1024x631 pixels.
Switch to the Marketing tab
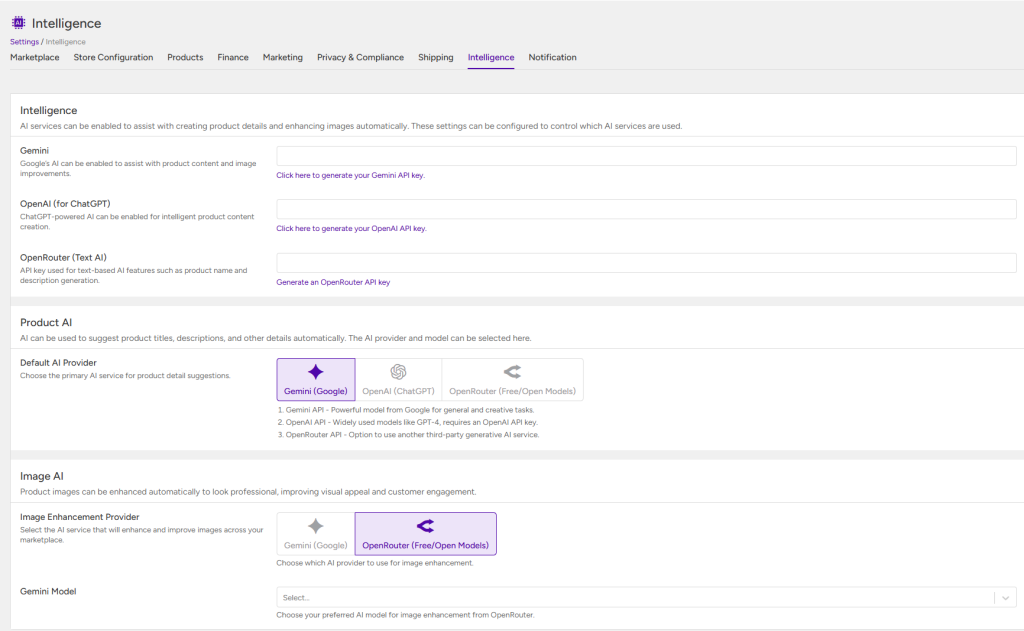pyautogui.click(x=283, y=57)
